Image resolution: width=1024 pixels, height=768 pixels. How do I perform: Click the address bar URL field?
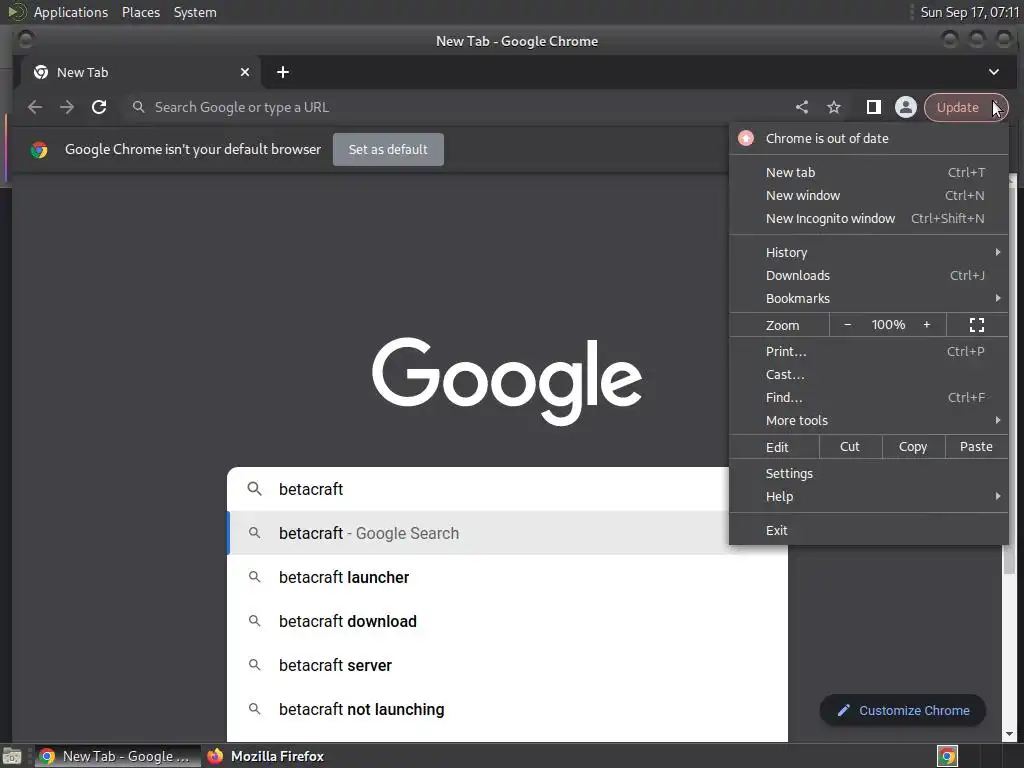click(x=457, y=107)
